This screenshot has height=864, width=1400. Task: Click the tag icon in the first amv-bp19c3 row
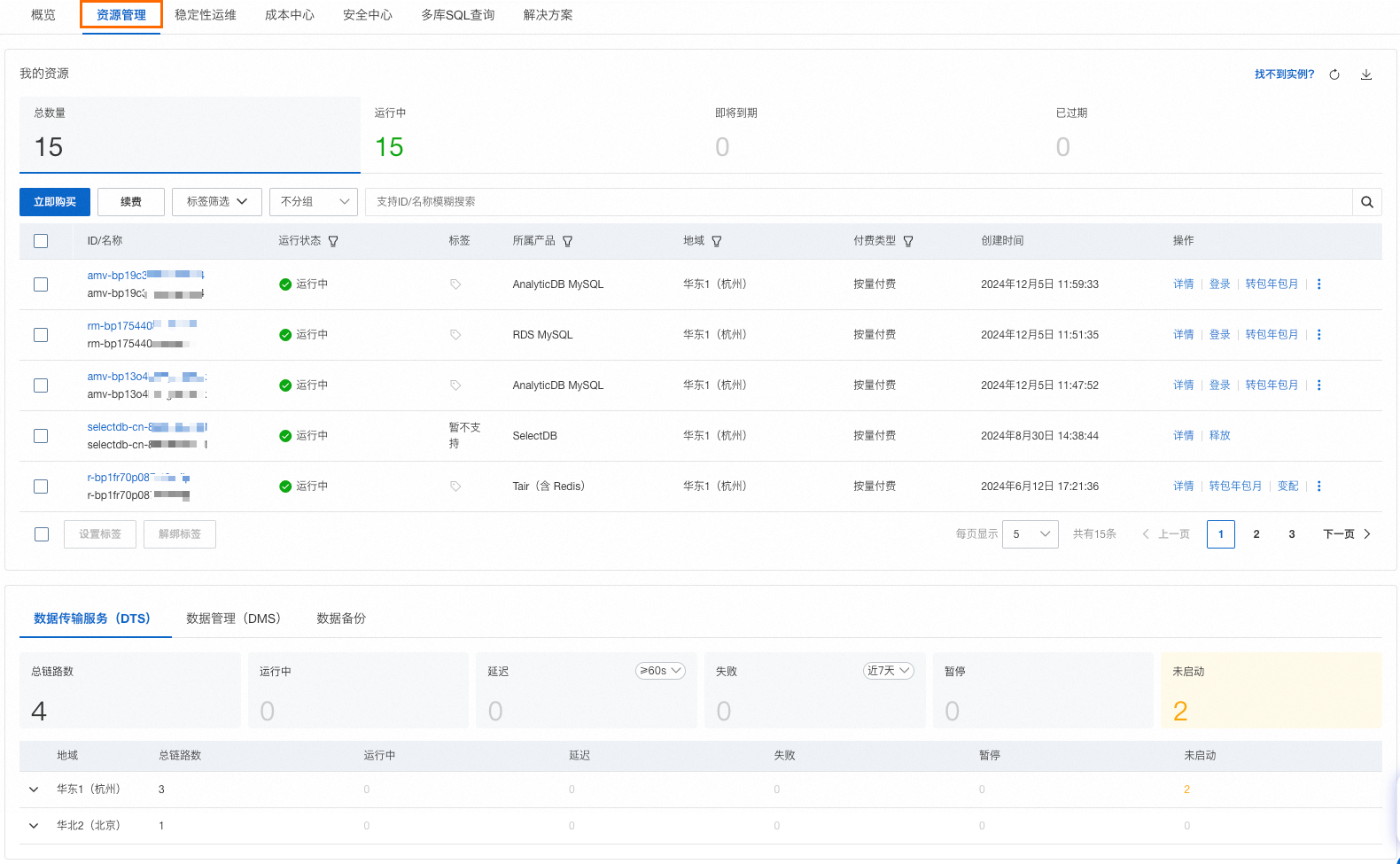pos(455,284)
